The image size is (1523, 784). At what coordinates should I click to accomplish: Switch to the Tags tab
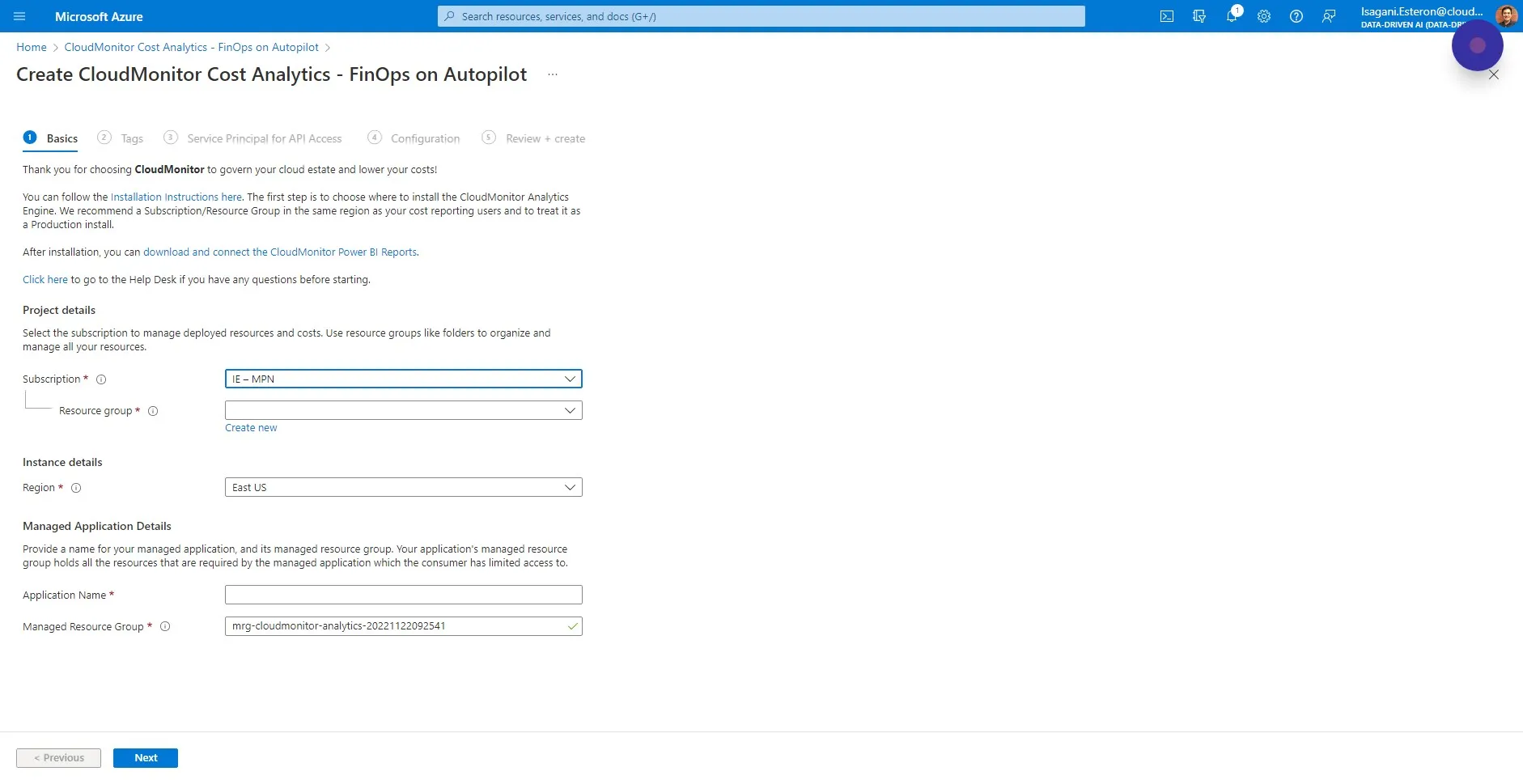(121, 138)
